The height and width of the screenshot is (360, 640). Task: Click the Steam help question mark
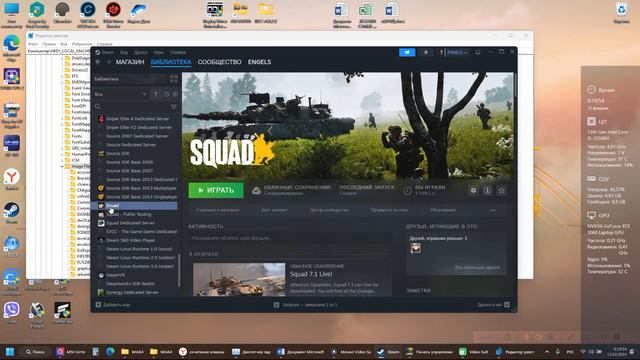(x=441, y=52)
